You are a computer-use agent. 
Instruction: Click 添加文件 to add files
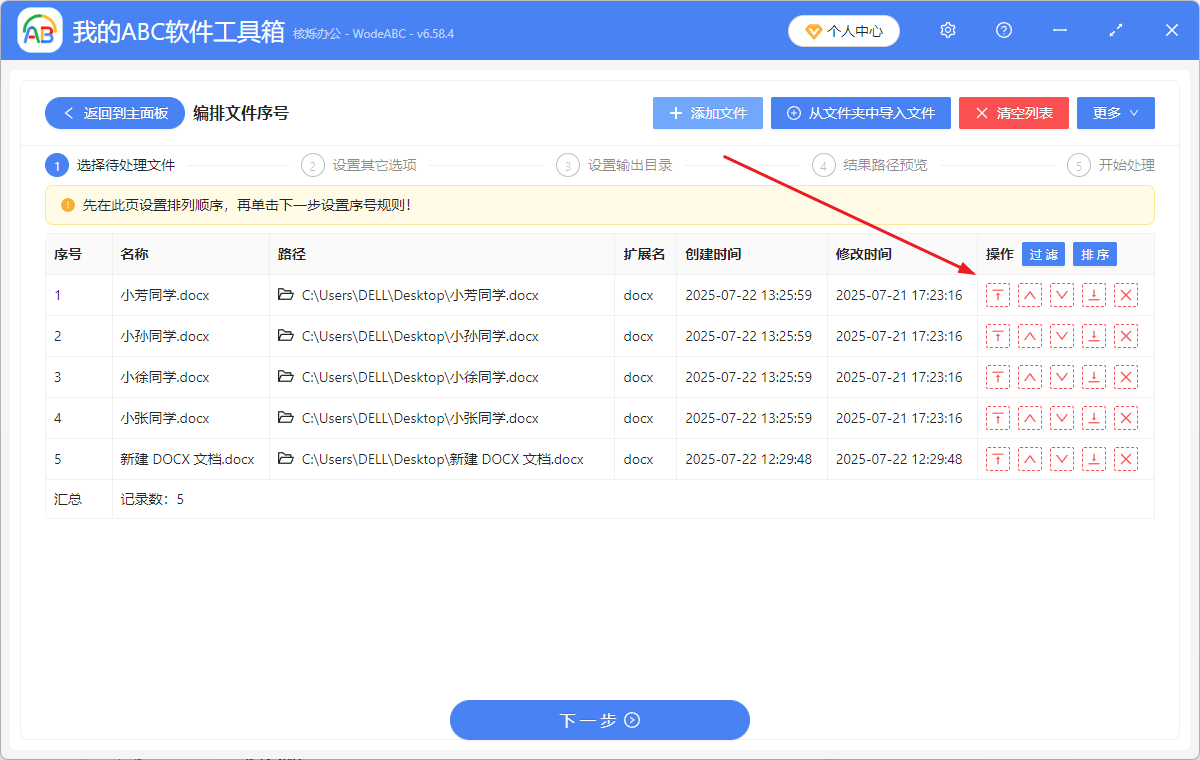[x=707, y=113]
